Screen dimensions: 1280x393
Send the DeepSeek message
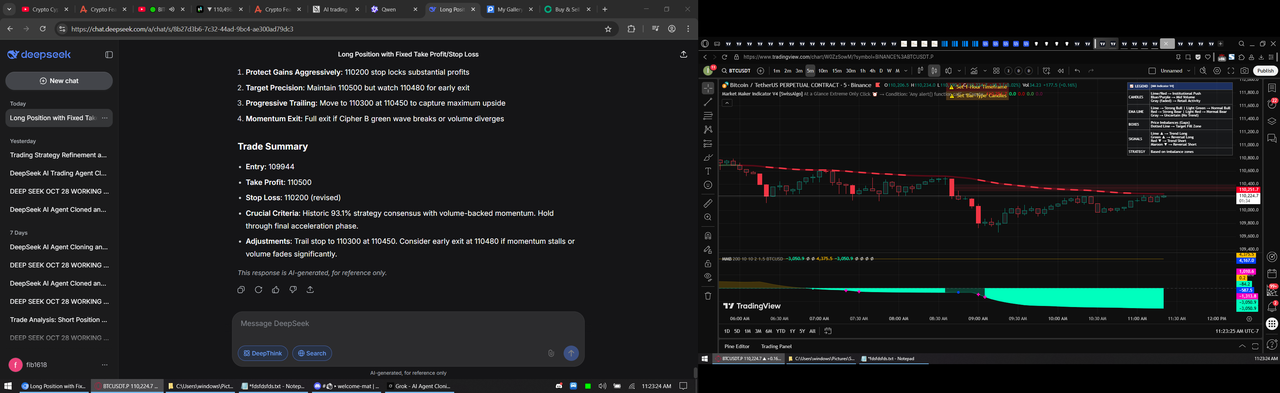pyautogui.click(x=571, y=353)
